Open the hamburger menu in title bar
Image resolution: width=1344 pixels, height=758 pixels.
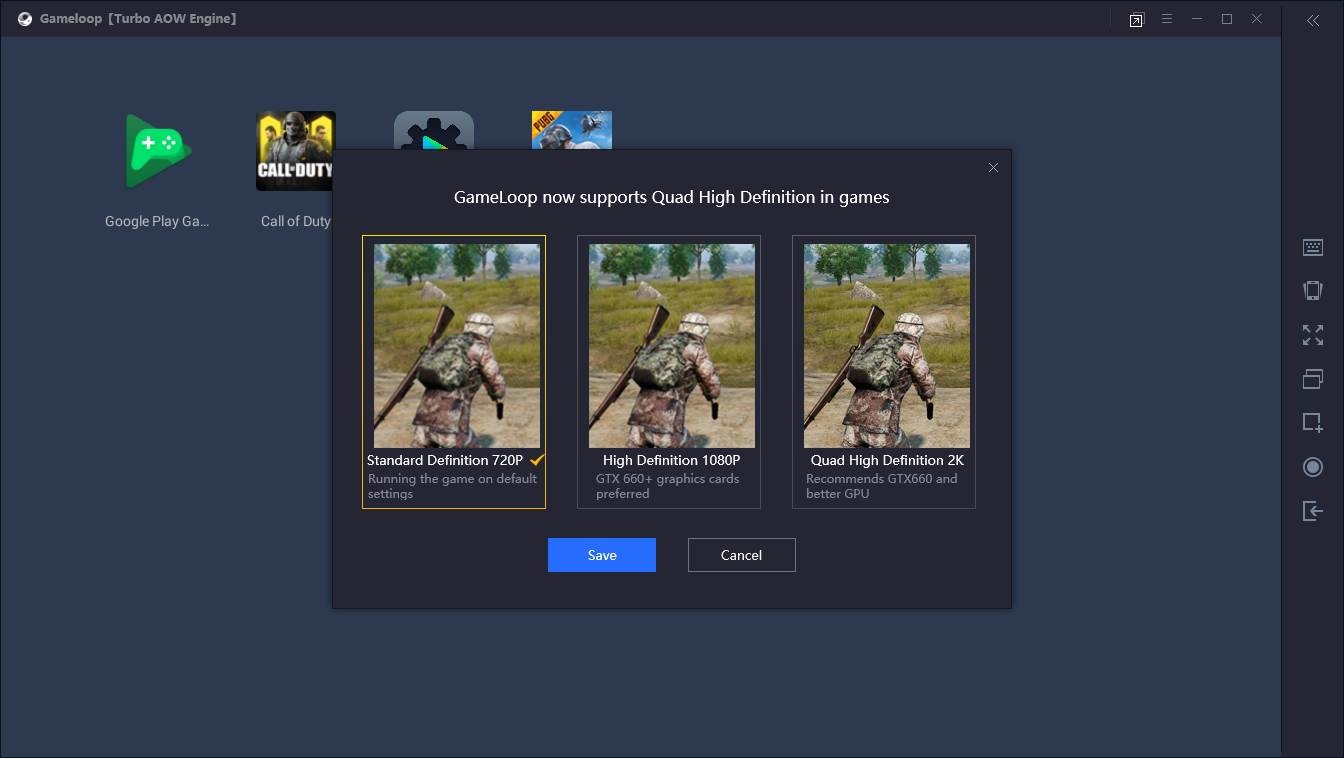(1167, 19)
